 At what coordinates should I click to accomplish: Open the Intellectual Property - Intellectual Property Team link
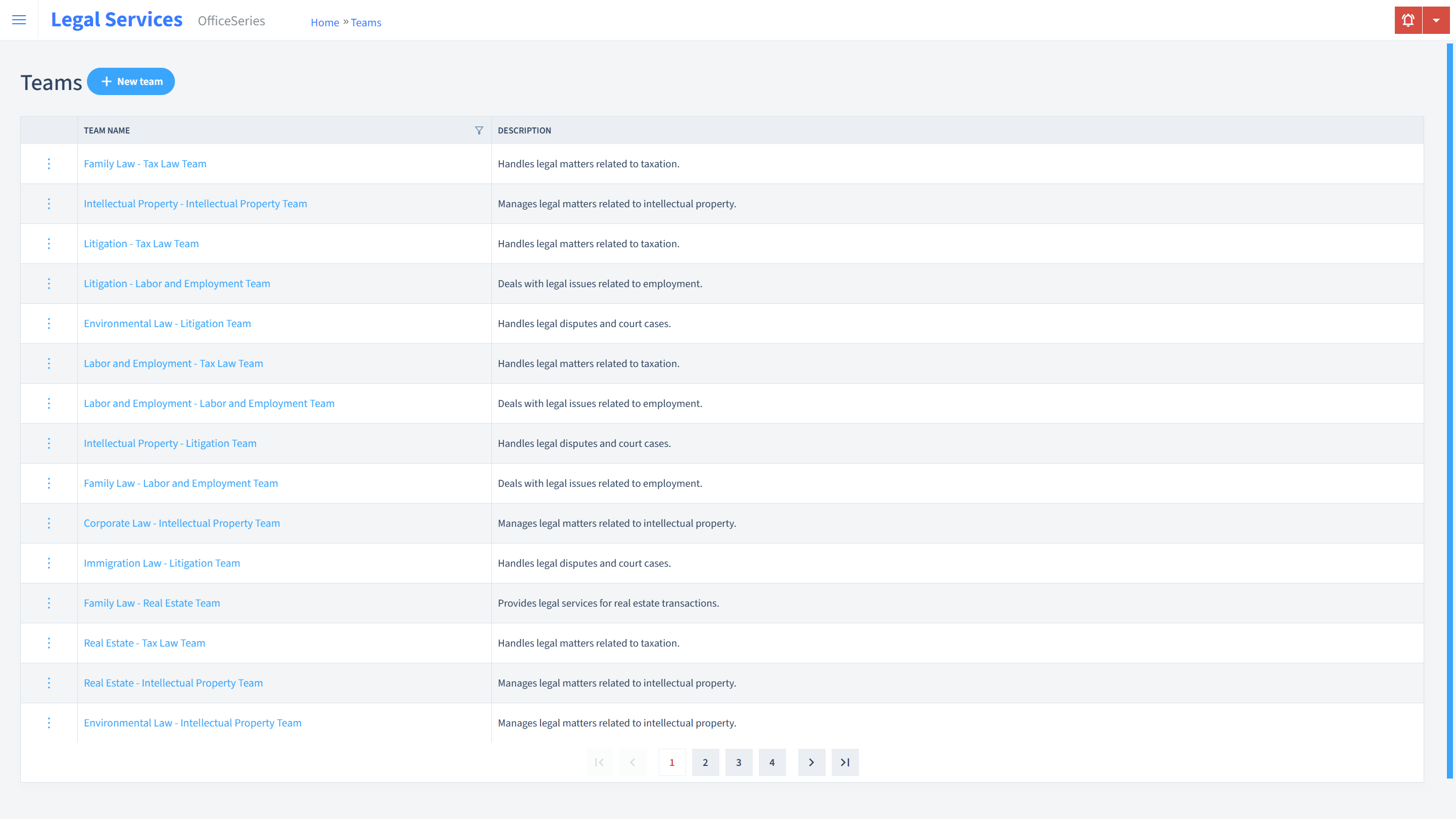coord(195,203)
